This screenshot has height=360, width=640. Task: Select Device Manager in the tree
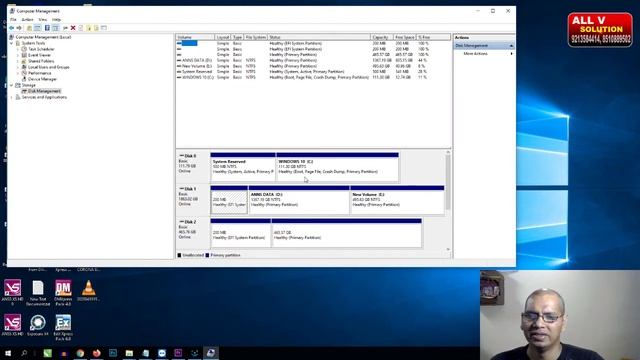pyautogui.click(x=42, y=79)
